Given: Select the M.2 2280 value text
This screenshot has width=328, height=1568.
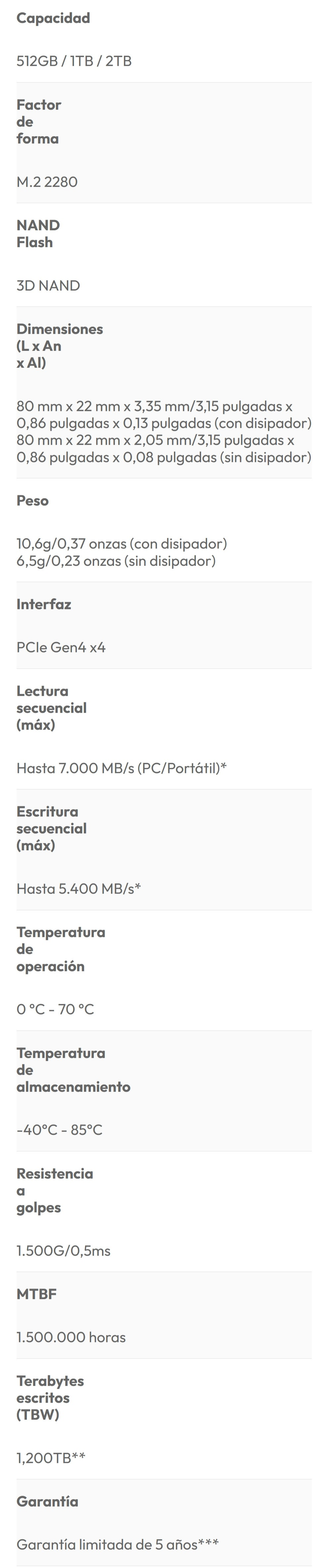Looking at the screenshot, I should point(47,182).
